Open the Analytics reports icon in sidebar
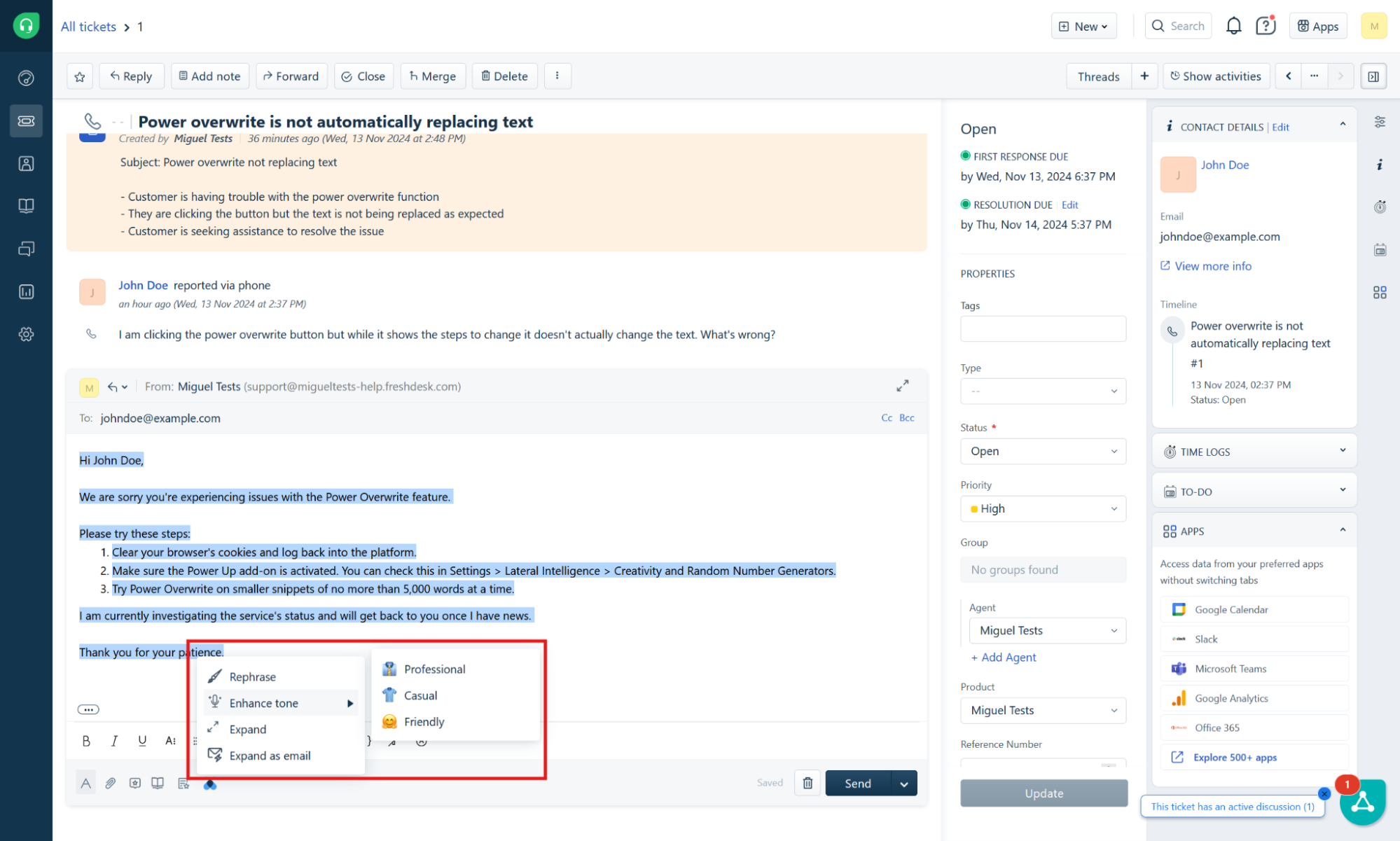The width and height of the screenshot is (1400, 841). (26, 291)
